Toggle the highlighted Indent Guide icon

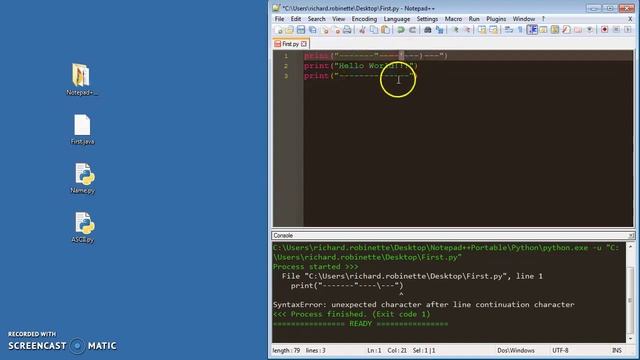[532, 30]
